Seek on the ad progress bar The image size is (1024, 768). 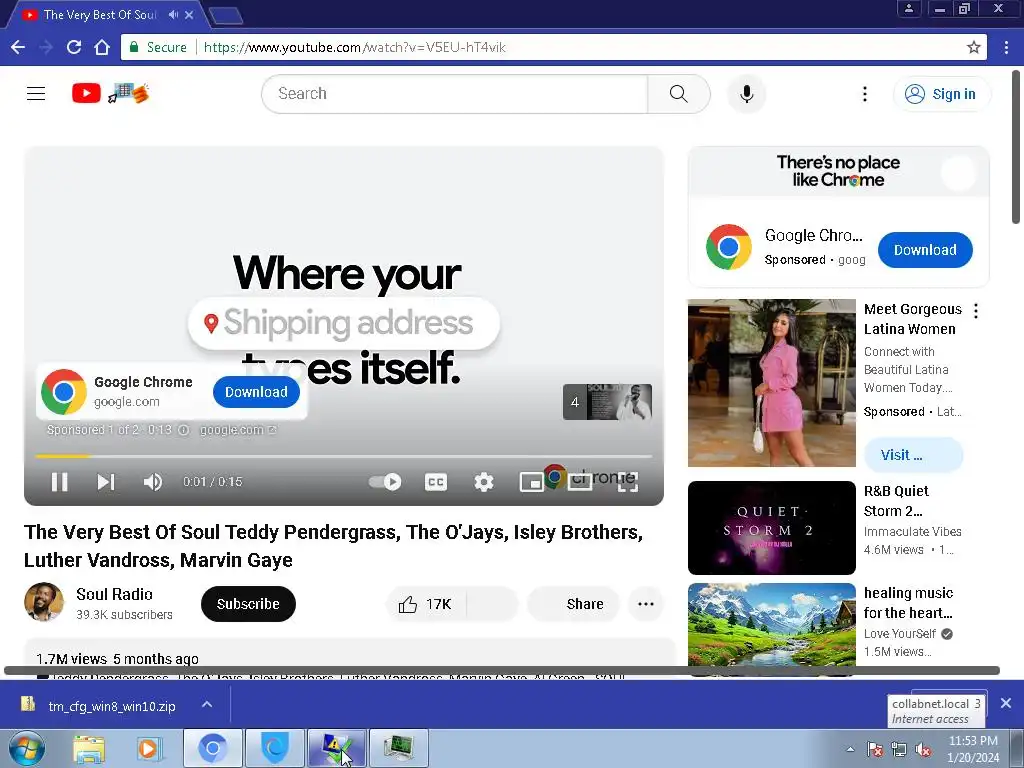pos(344,456)
